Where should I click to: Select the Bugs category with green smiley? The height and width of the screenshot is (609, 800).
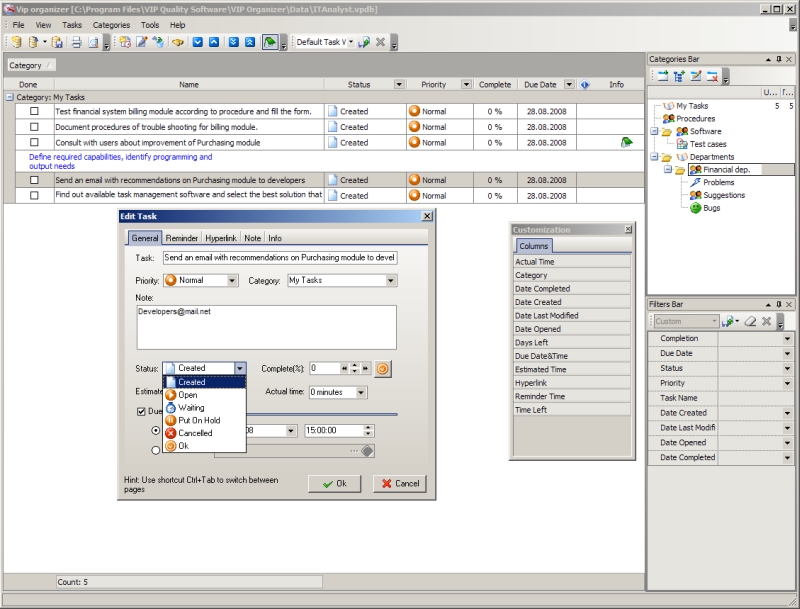tap(708, 208)
